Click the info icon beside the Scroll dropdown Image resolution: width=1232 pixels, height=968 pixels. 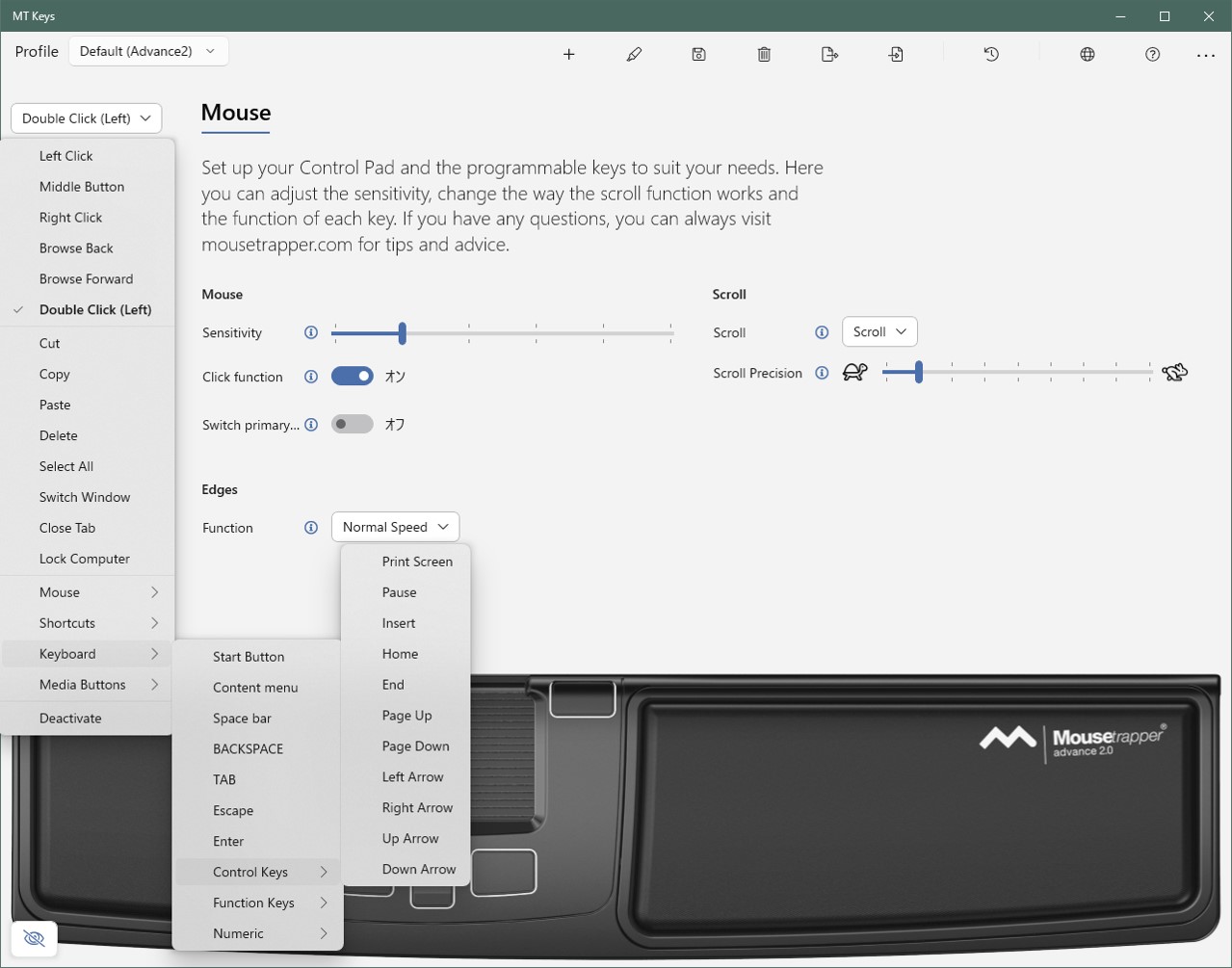pos(822,332)
